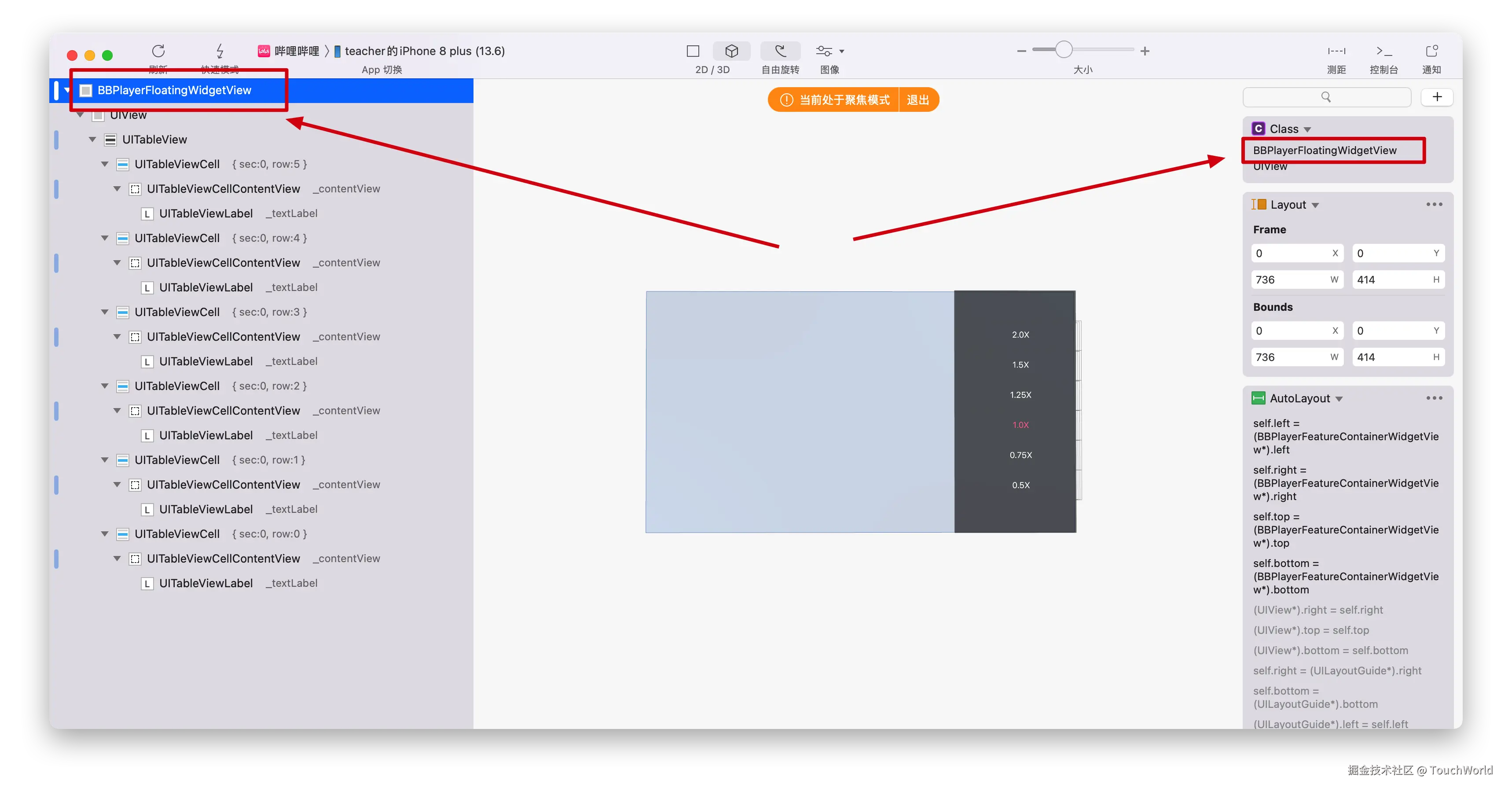Open the console (控制台) icon

click(1384, 51)
